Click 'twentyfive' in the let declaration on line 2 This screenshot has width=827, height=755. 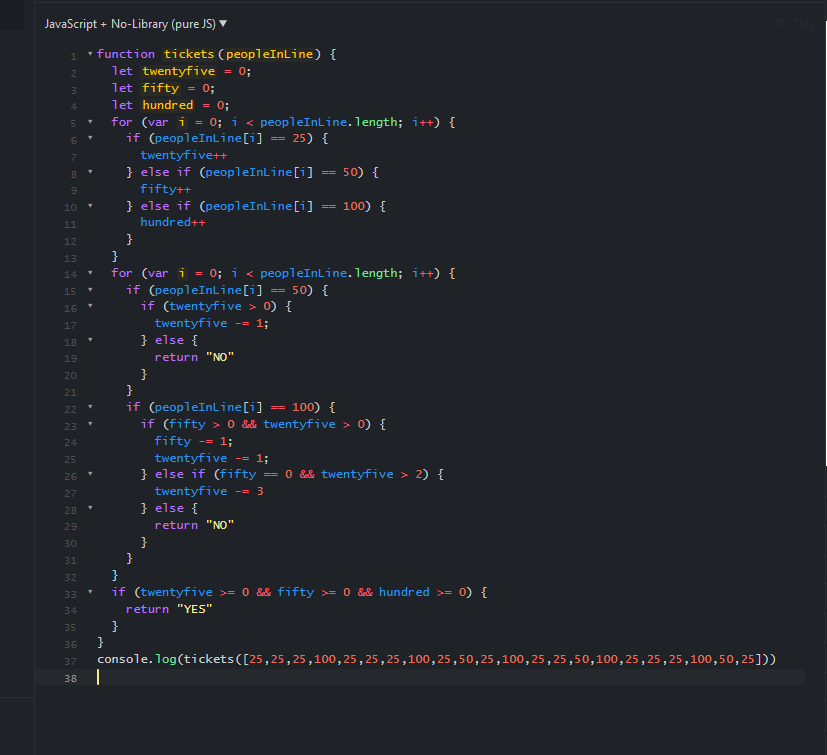(179, 71)
